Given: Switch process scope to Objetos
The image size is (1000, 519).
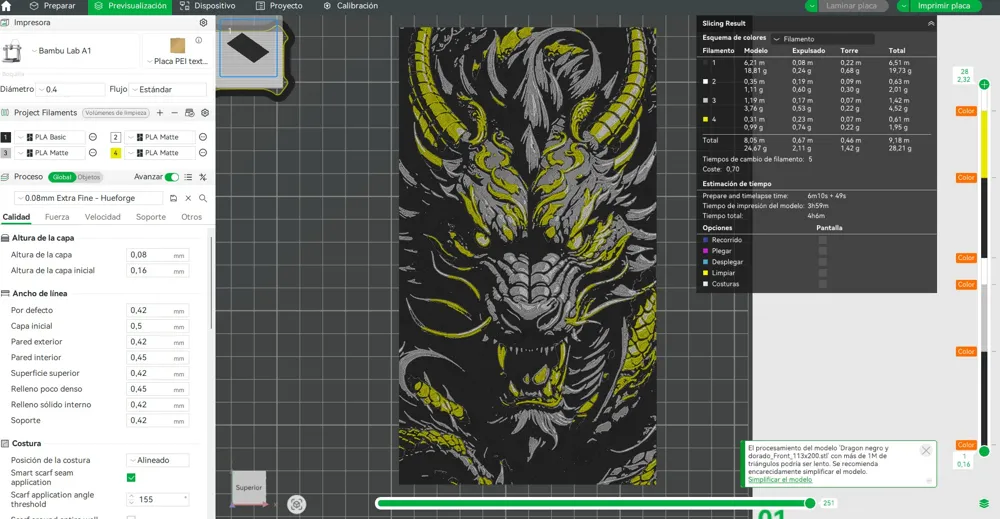Looking at the screenshot, I should (89, 177).
